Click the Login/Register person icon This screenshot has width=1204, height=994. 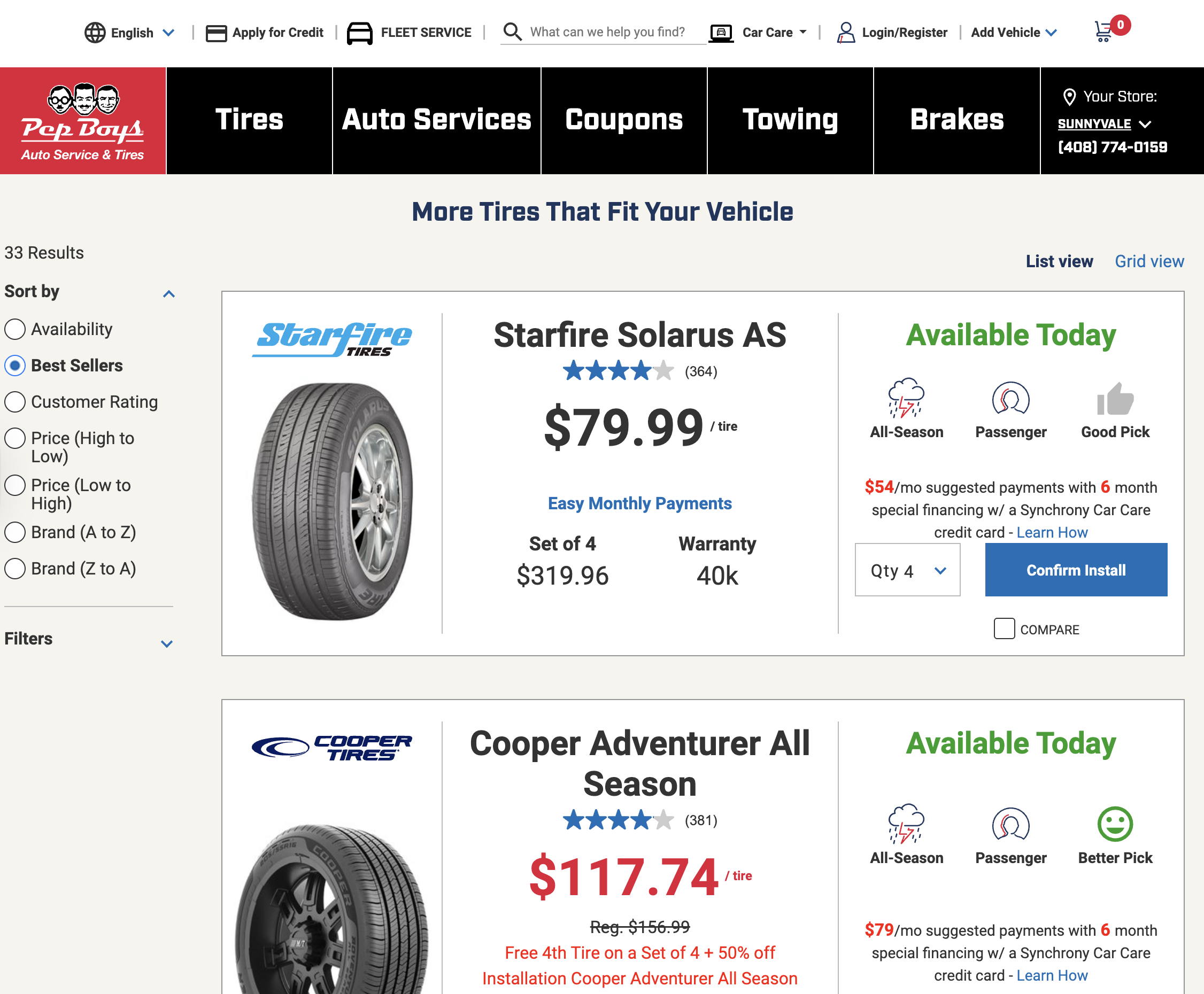coord(846,33)
